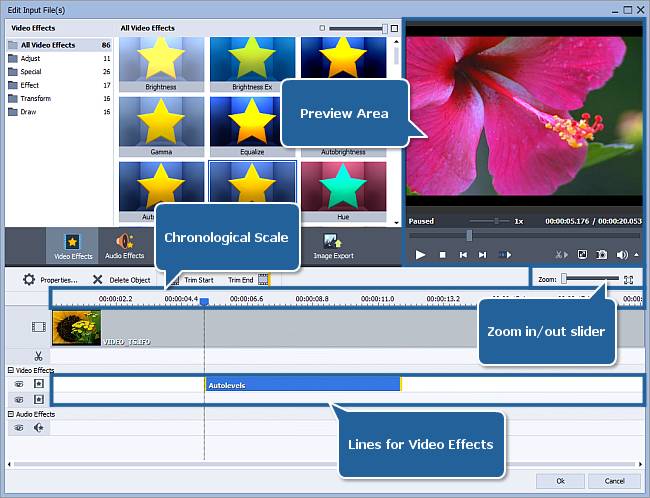This screenshot has height=498, width=650.
Task: Click the split scissors icon in preview controls
Action: (x=562, y=255)
